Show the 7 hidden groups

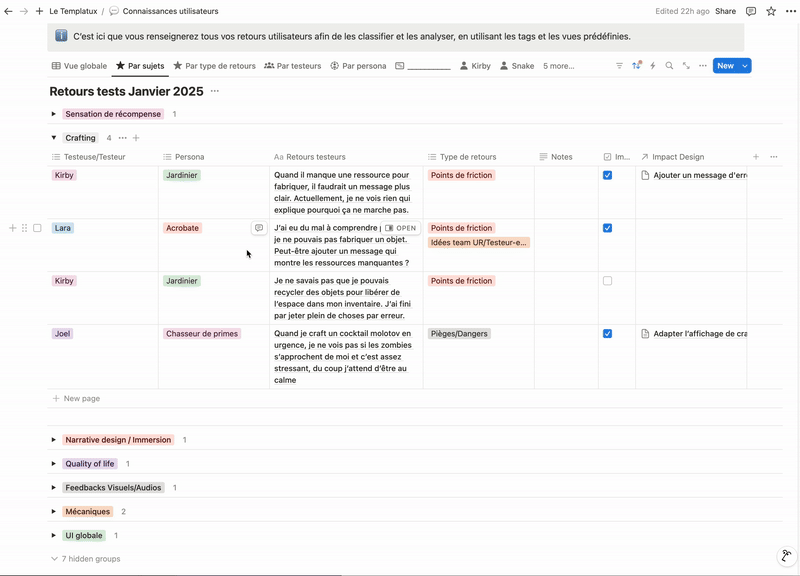[x=86, y=559]
